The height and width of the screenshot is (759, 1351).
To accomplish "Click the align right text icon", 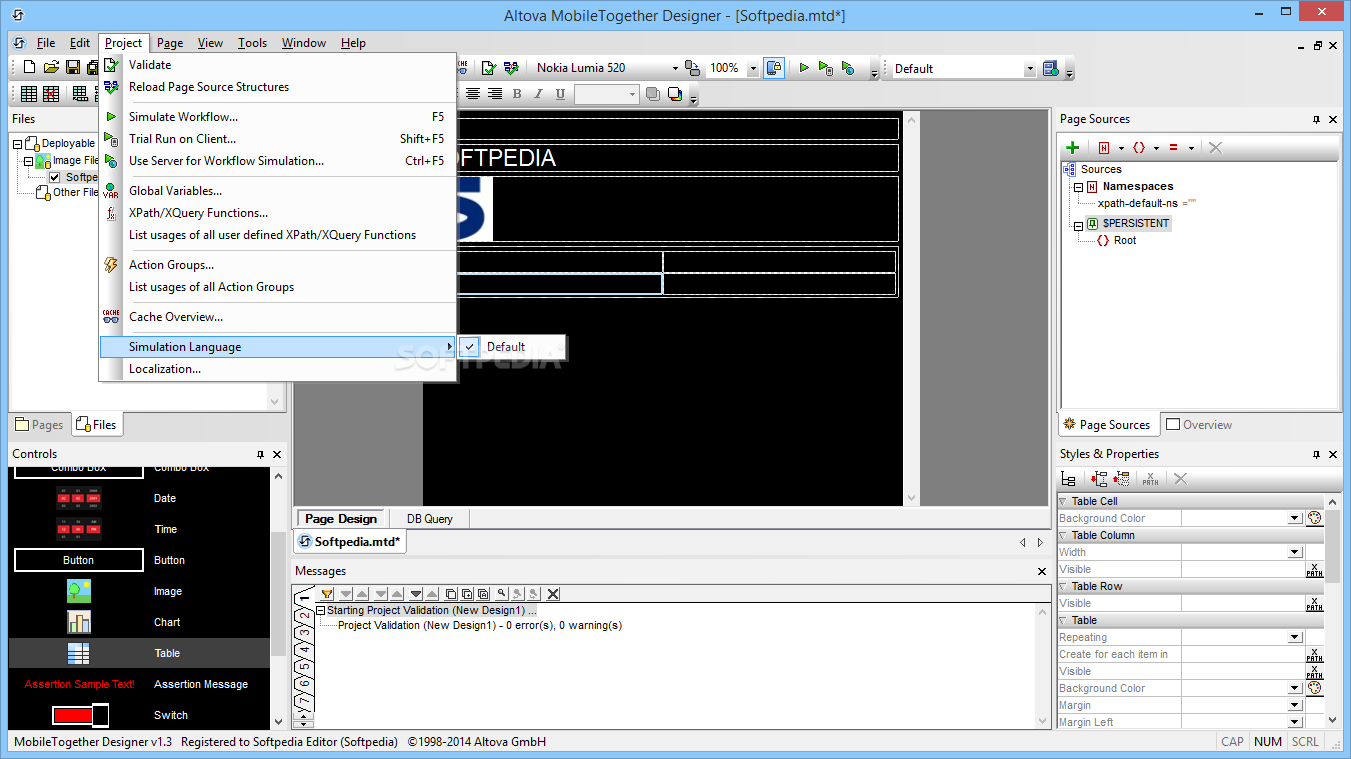I will pos(494,94).
